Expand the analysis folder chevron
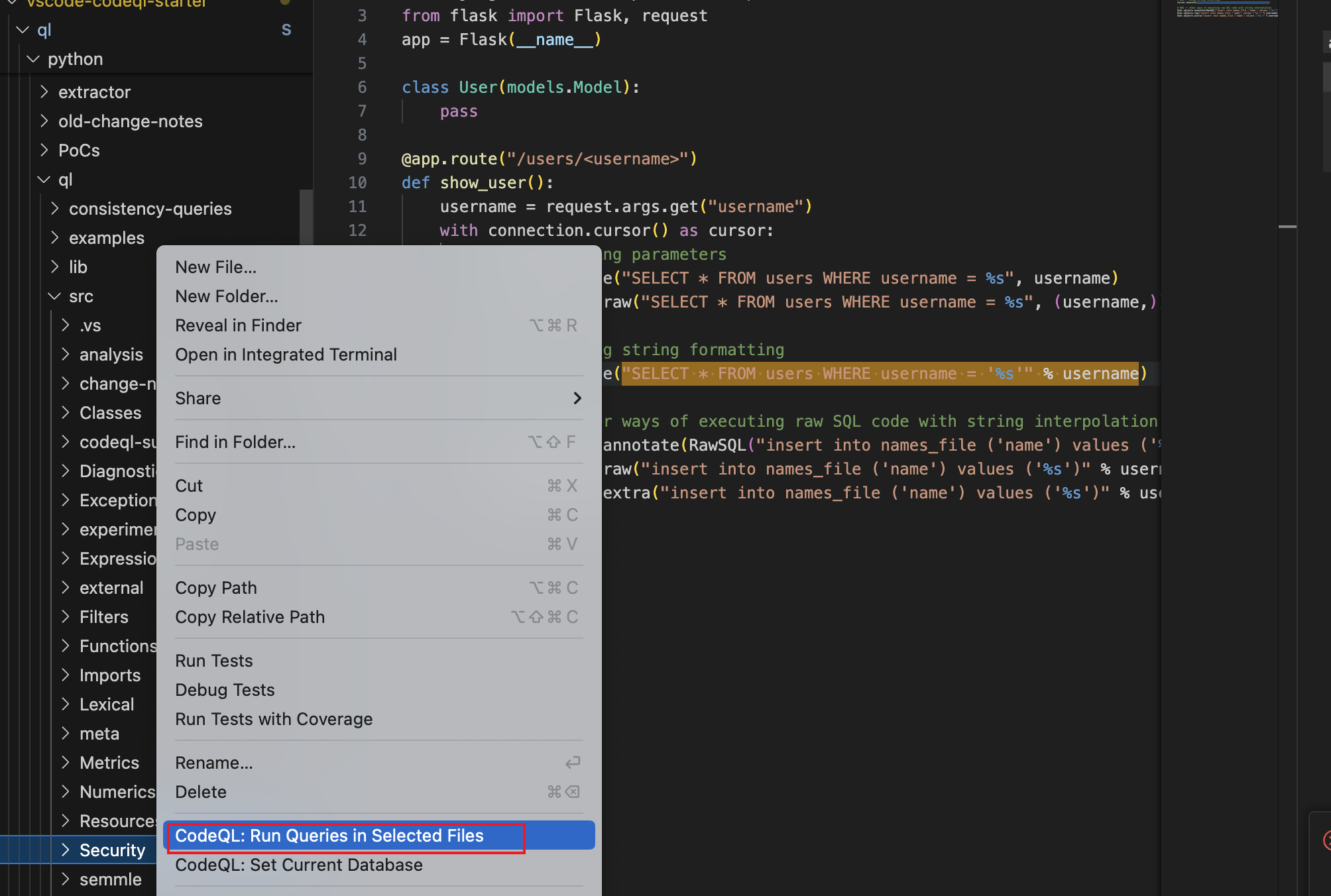Viewport: 1331px width, 896px height. pos(65,354)
